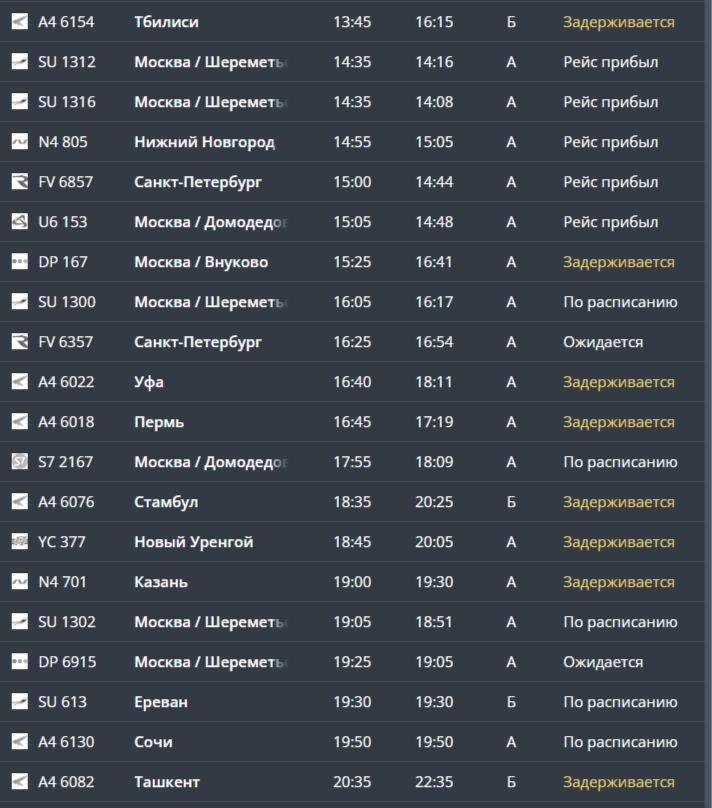Screen dimensions: 712x808
Task: Click the airline logo beside flight A4 6154
Action: [x=20, y=22]
